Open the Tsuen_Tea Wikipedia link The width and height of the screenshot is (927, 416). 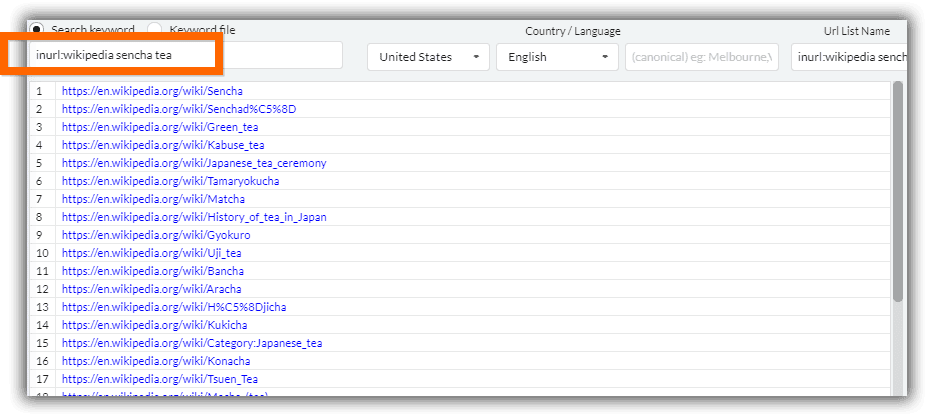160,379
